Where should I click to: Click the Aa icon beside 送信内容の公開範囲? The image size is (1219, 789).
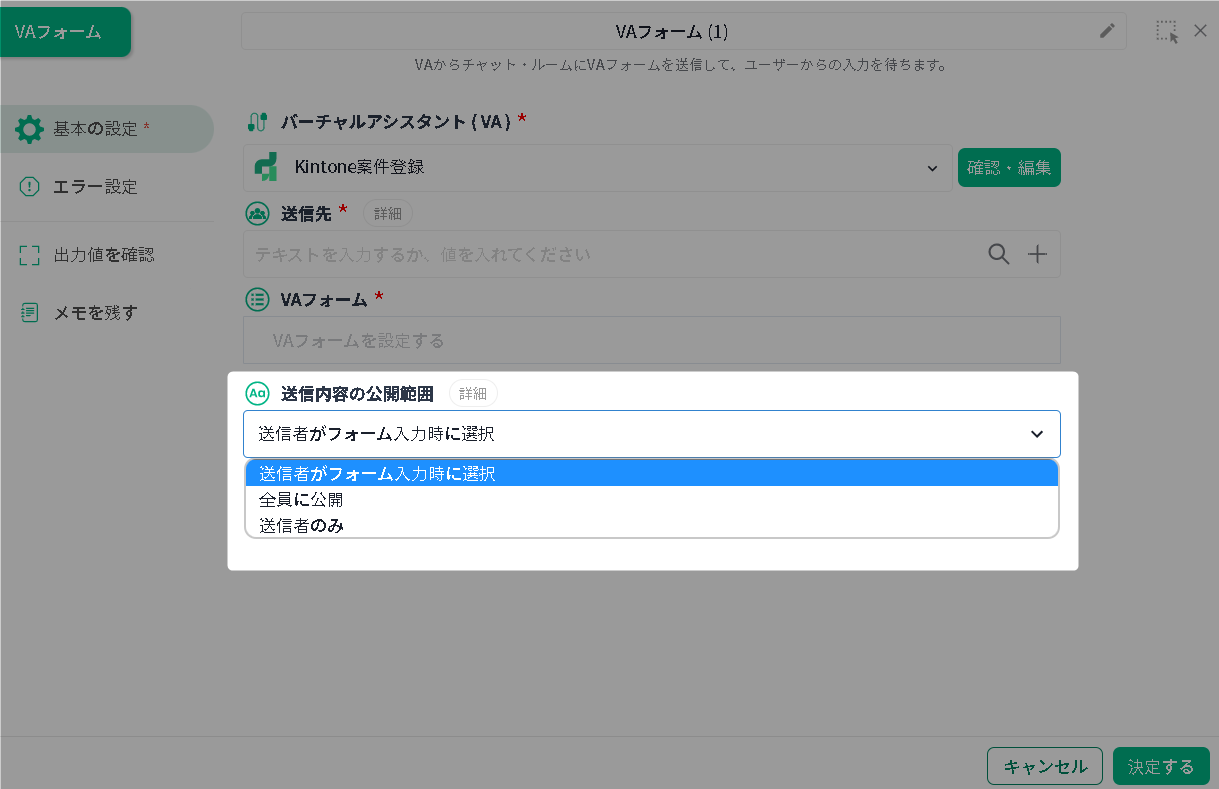[257, 393]
